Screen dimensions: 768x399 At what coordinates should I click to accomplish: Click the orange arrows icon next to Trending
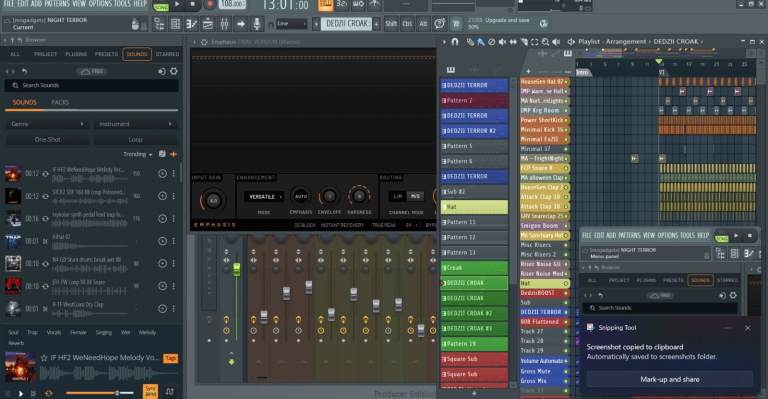(173, 154)
